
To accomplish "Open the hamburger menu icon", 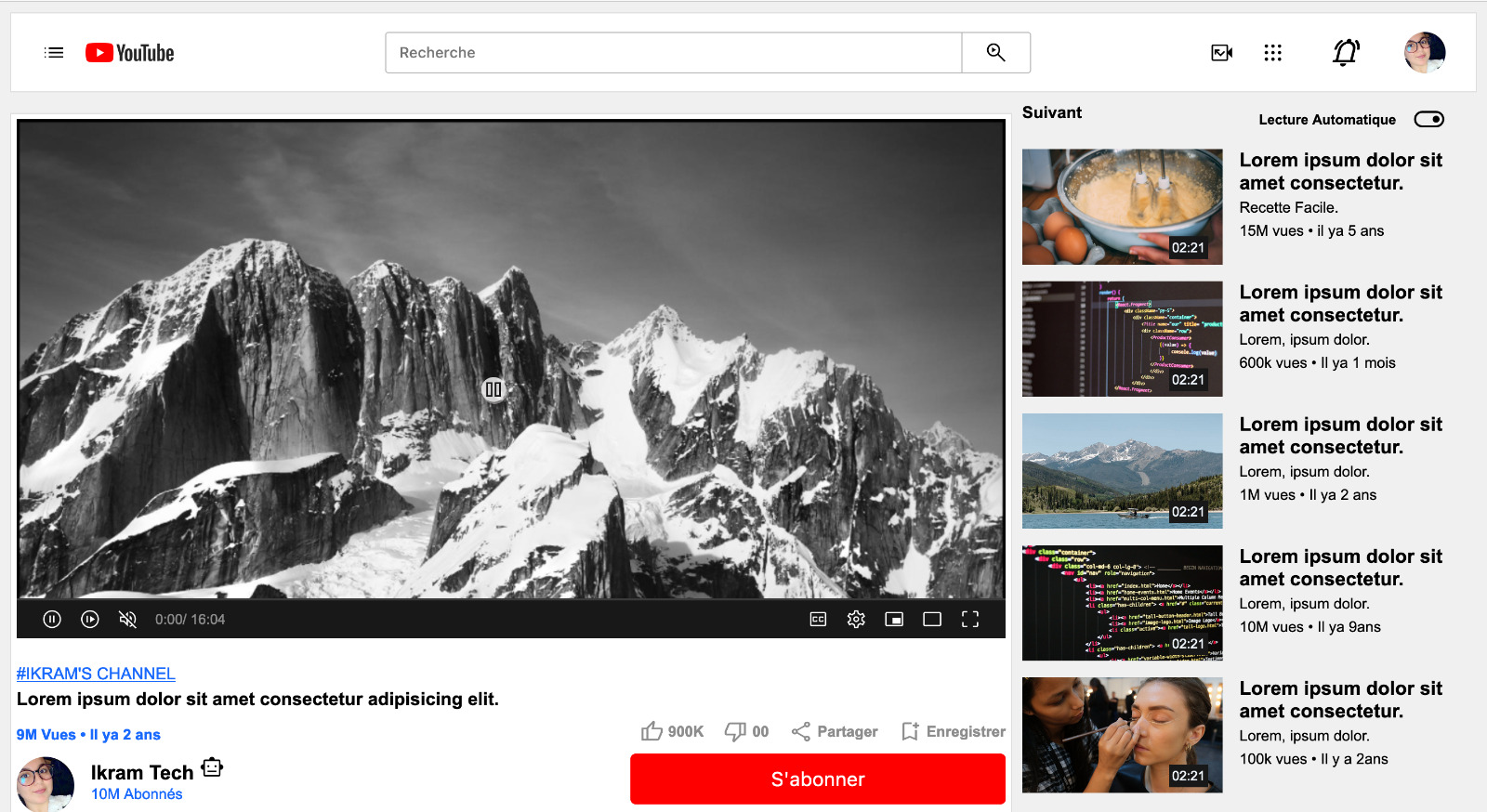I will 54,53.
